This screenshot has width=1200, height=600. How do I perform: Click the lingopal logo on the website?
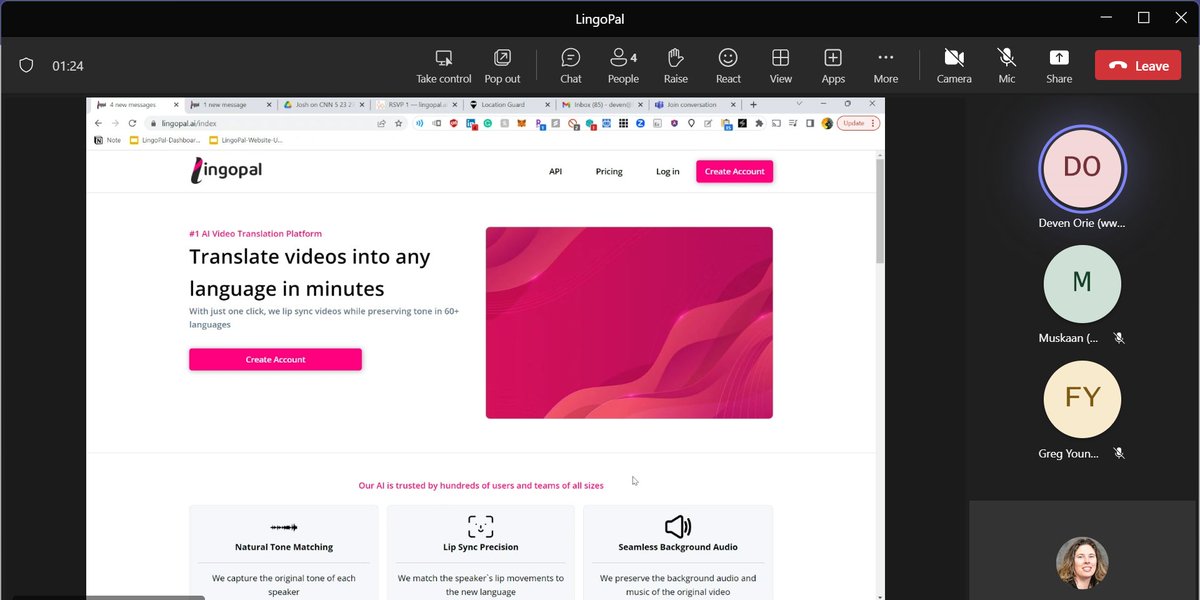[226, 171]
